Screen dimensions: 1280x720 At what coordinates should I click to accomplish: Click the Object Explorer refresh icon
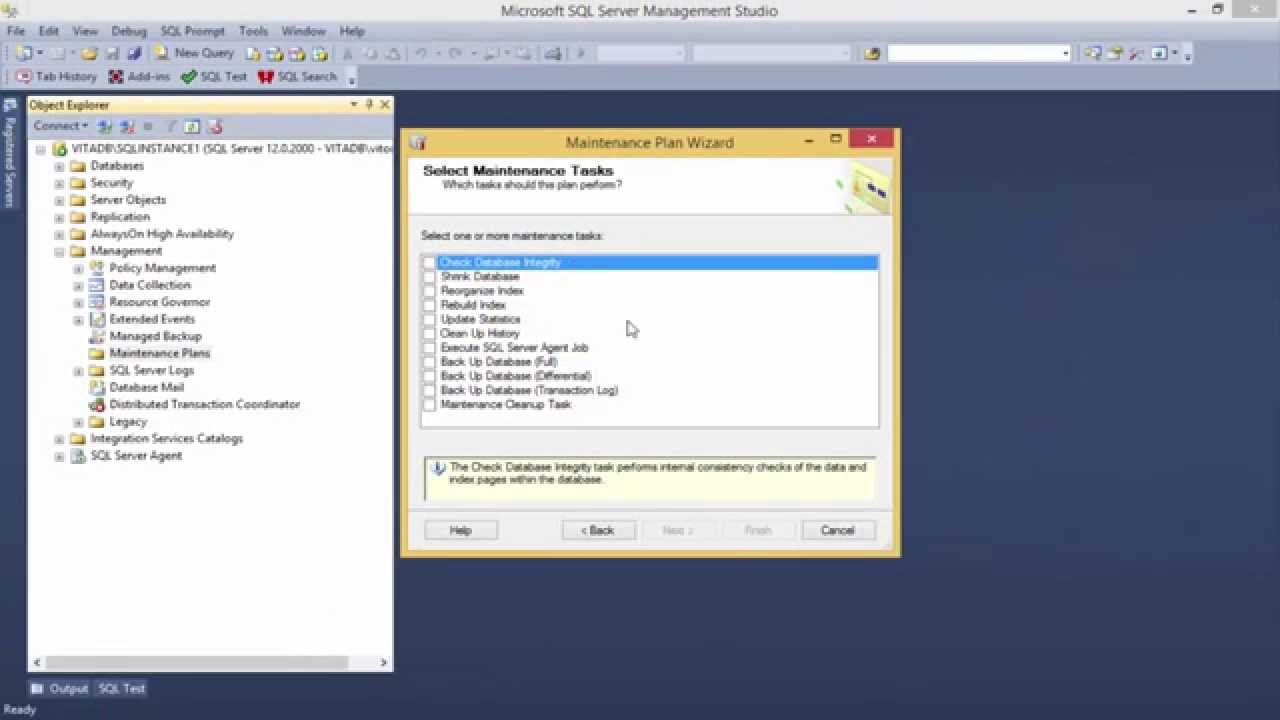click(x=192, y=126)
